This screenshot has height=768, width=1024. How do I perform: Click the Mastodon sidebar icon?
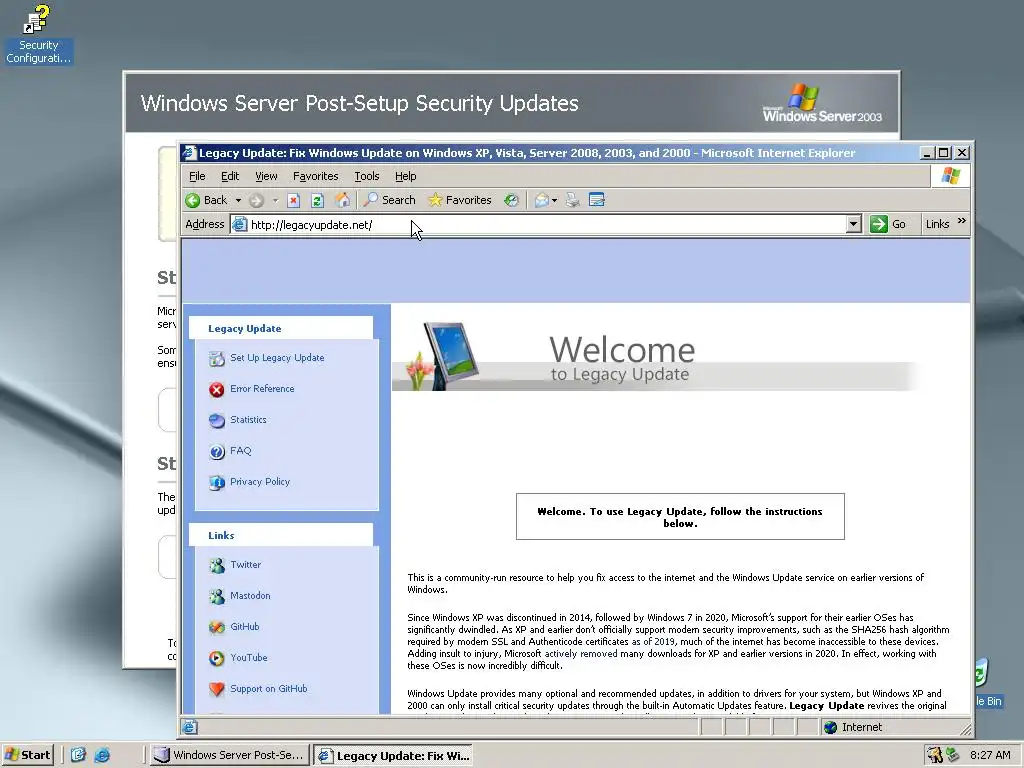(x=217, y=596)
